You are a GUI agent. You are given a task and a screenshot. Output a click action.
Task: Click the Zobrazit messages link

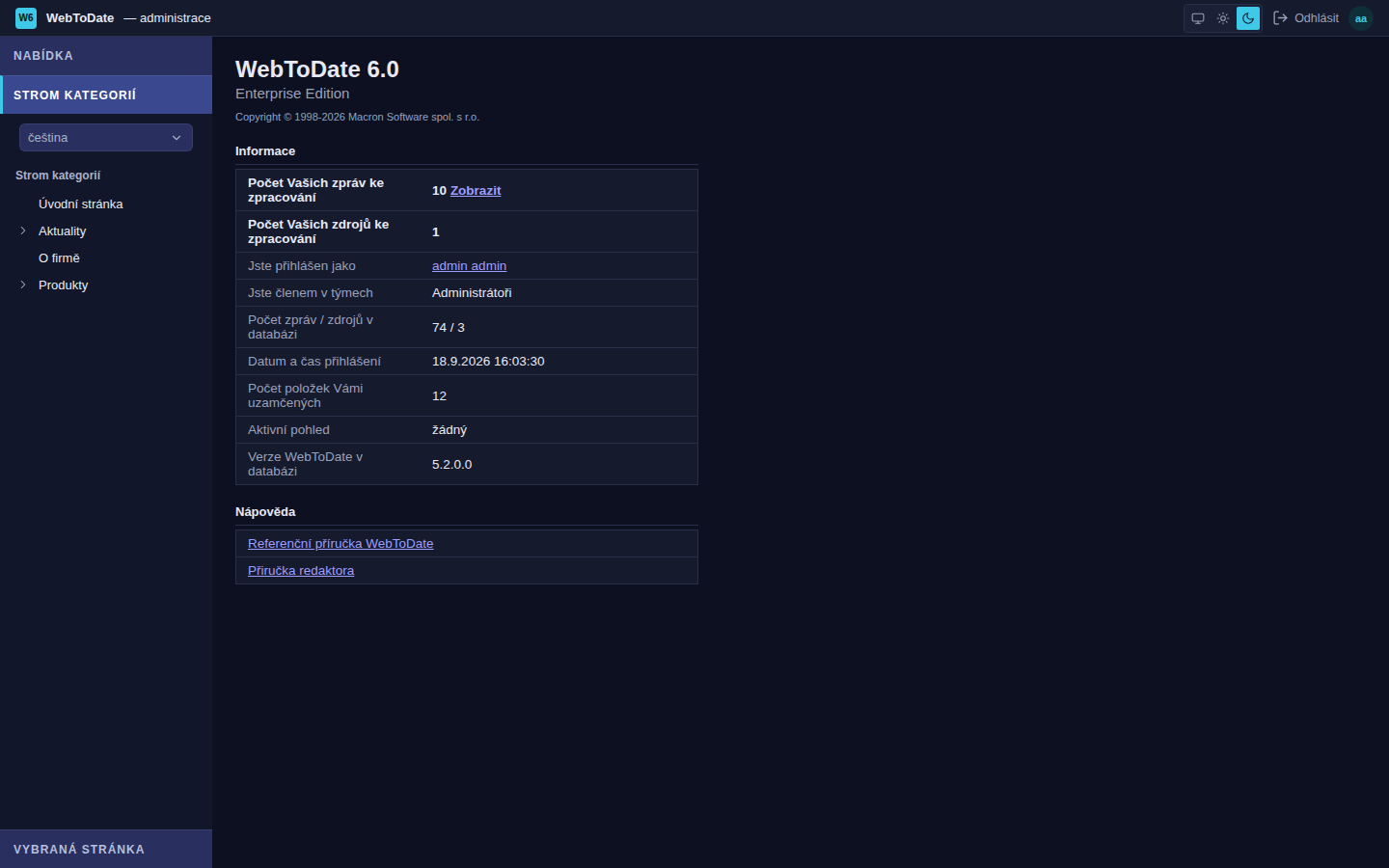(x=476, y=191)
